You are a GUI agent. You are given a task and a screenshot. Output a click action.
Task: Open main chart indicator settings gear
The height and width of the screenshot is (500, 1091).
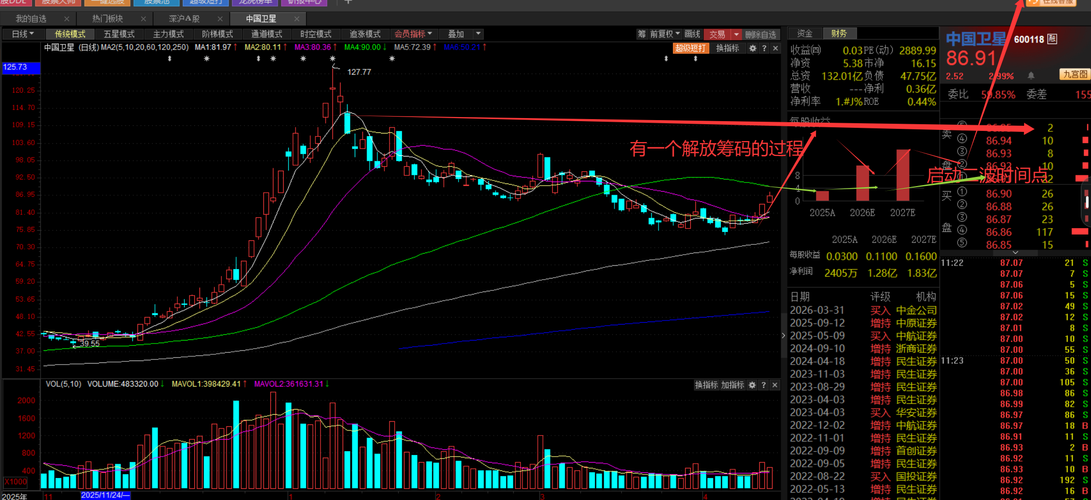click(753, 48)
